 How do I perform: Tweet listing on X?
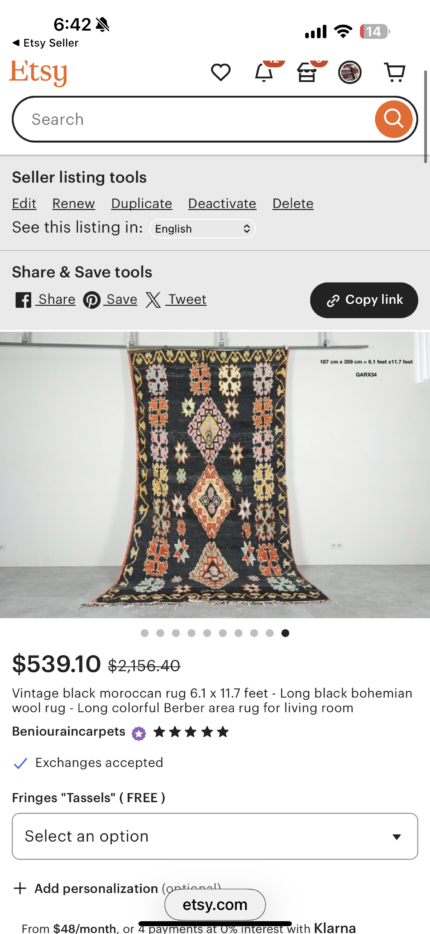click(x=176, y=300)
